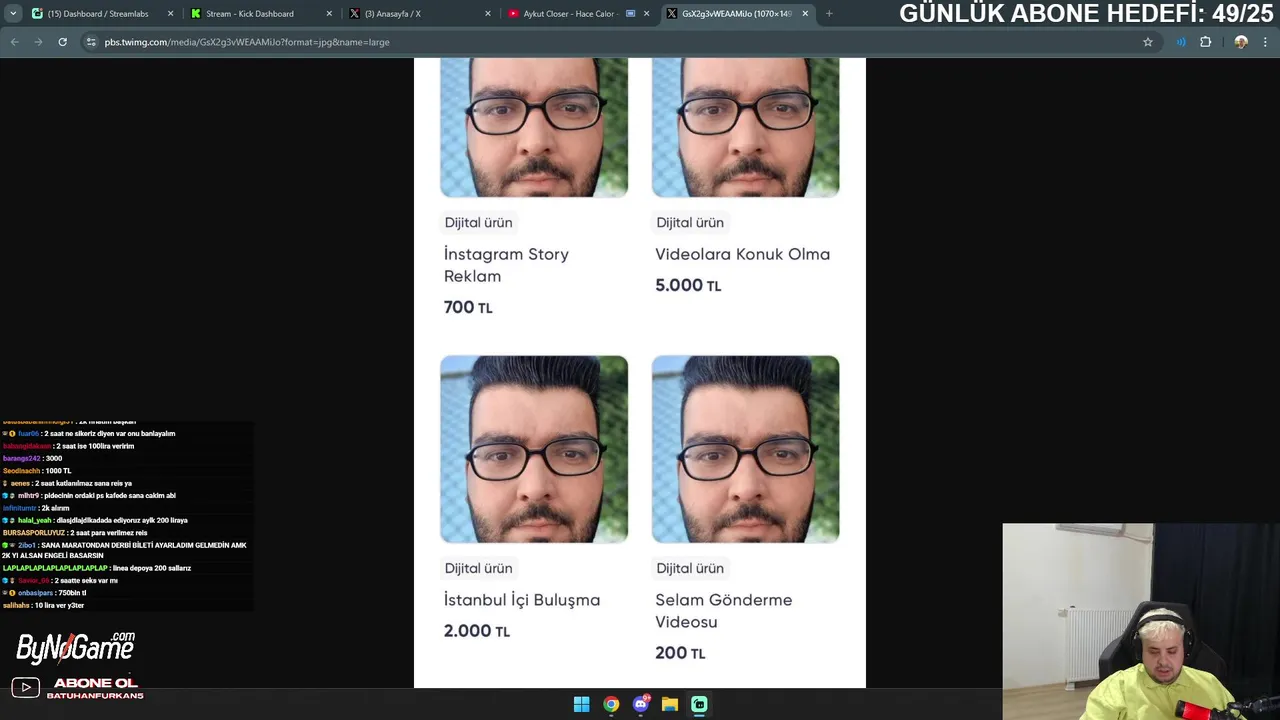Click the Instagram Story Reklam product photo
1280x720 pixels.
click(x=534, y=127)
